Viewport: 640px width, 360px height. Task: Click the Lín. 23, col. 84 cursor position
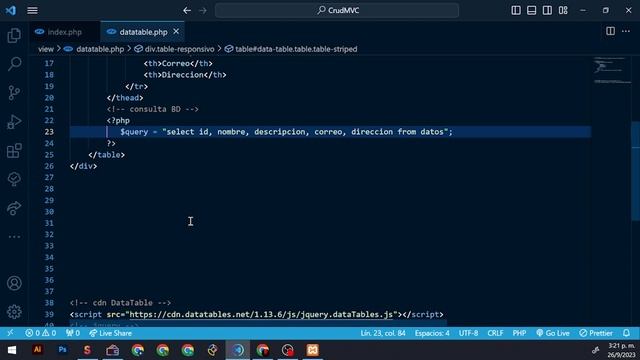[x=383, y=333]
